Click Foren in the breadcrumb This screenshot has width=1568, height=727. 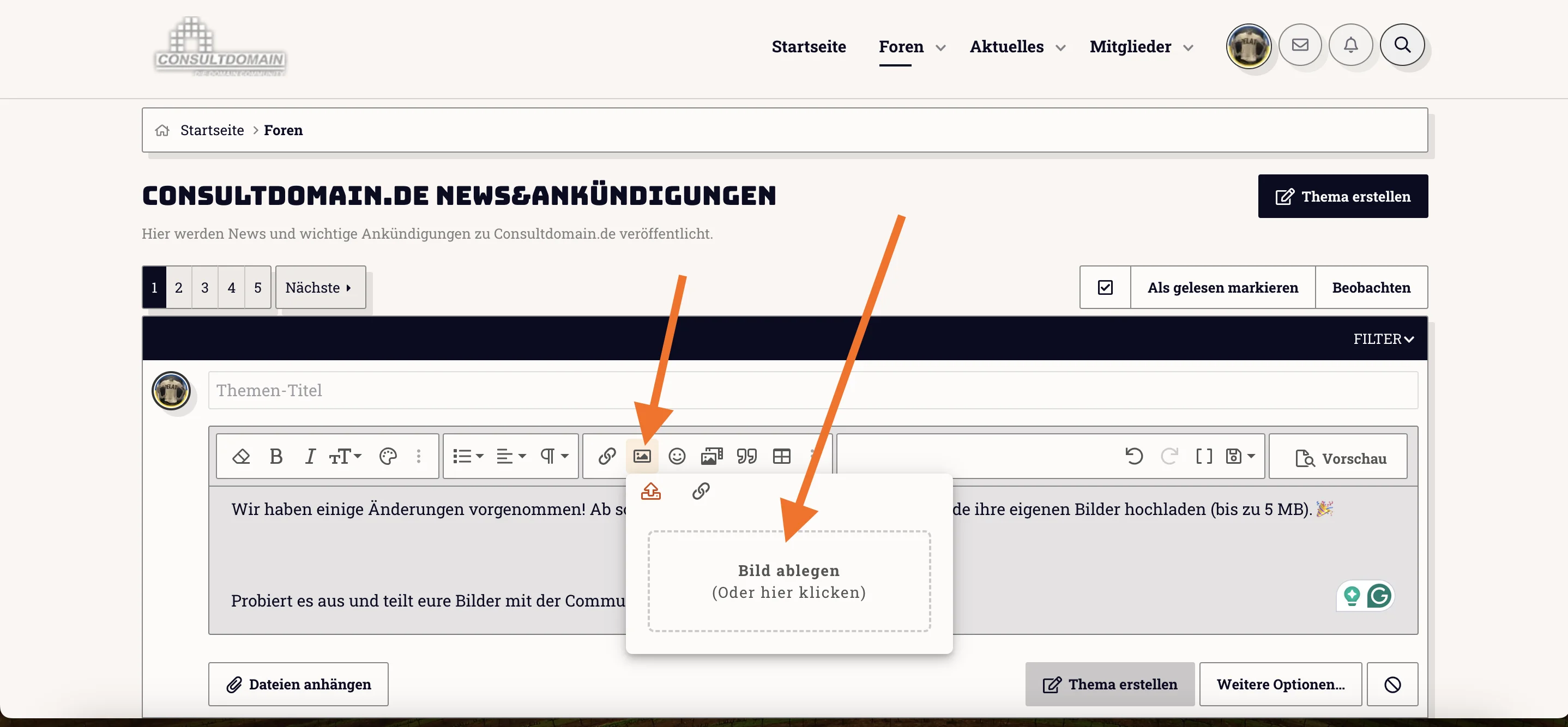pyautogui.click(x=283, y=130)
